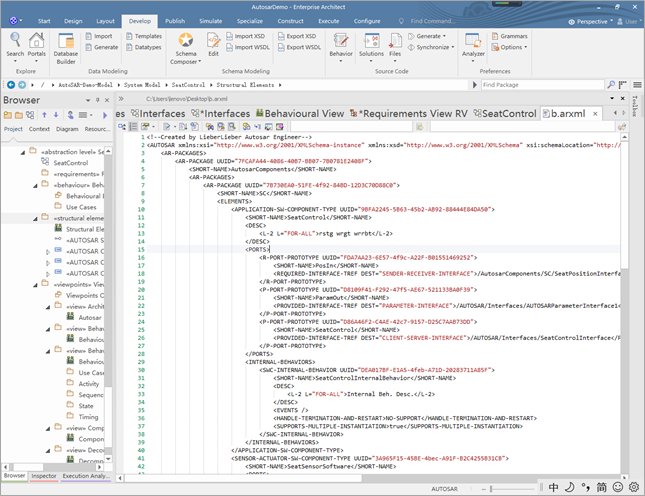Switch to the Design ribbon tab
The height and width of the screenshot is (496, 645).
tap(73, 21)
